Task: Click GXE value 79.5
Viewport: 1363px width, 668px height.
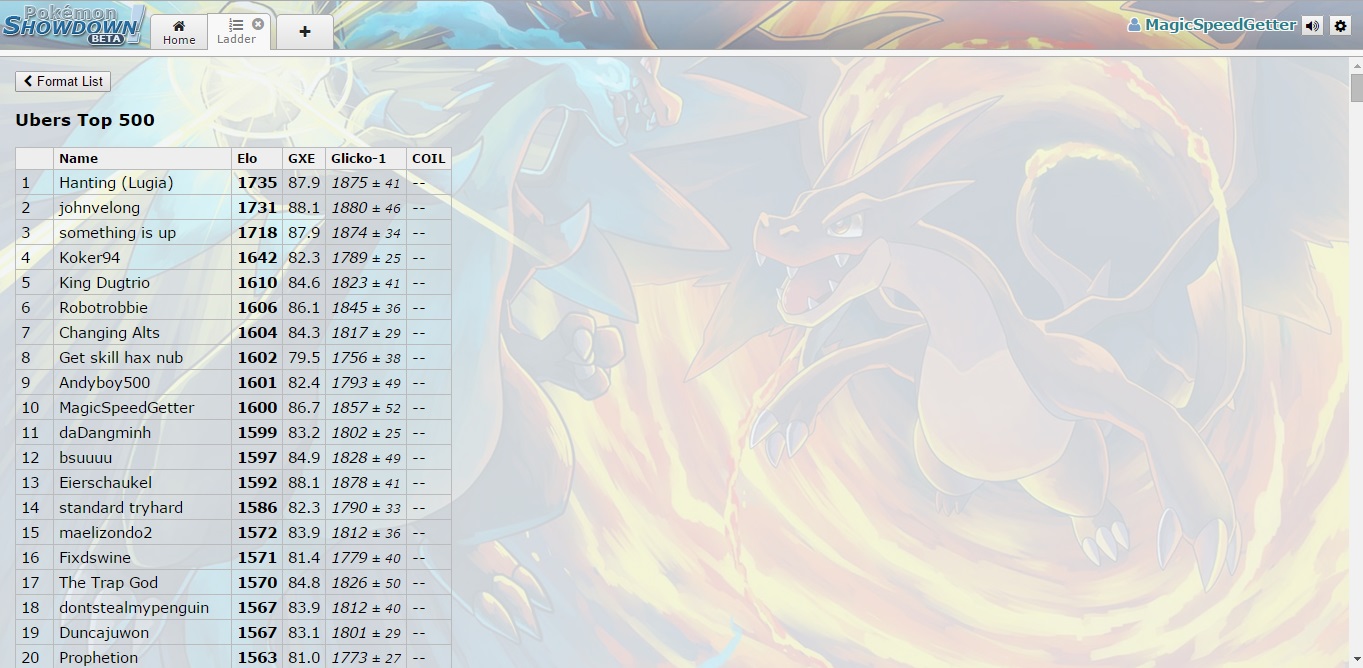Action: coord(304,358)
